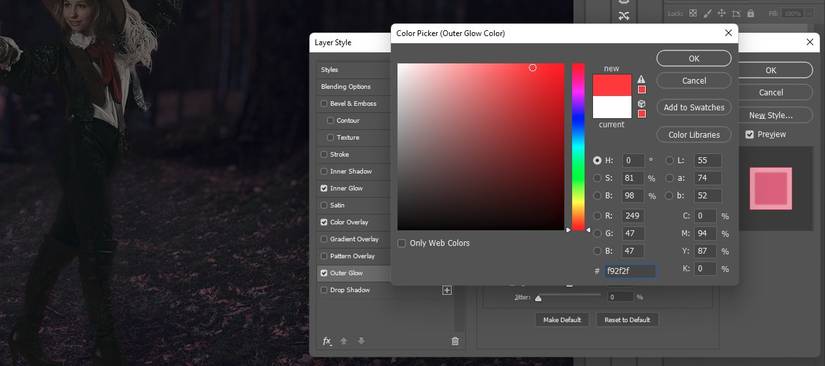The width and height of the screenshot is (825, 366).
Task: Click the not-web-safe cube icon
Action: (x=641, y=104)
